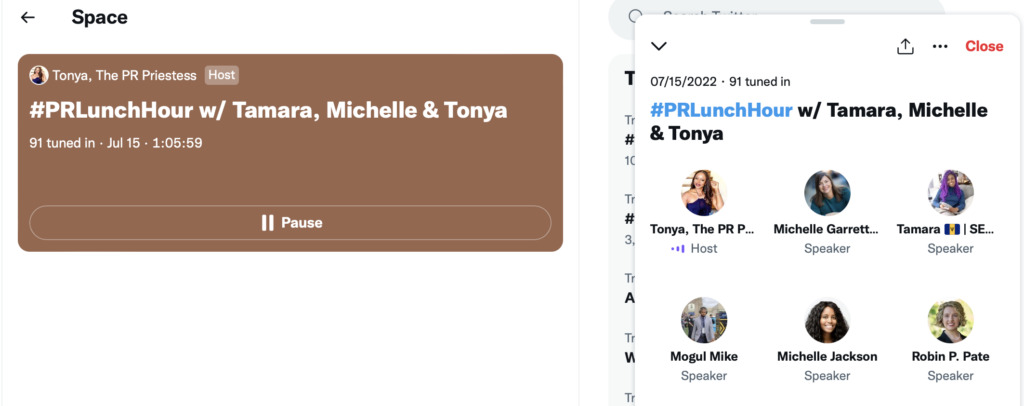Open Tonya's host avatar in speaker grid
The height and width of the screenshot is (406, 1024).
703,193
